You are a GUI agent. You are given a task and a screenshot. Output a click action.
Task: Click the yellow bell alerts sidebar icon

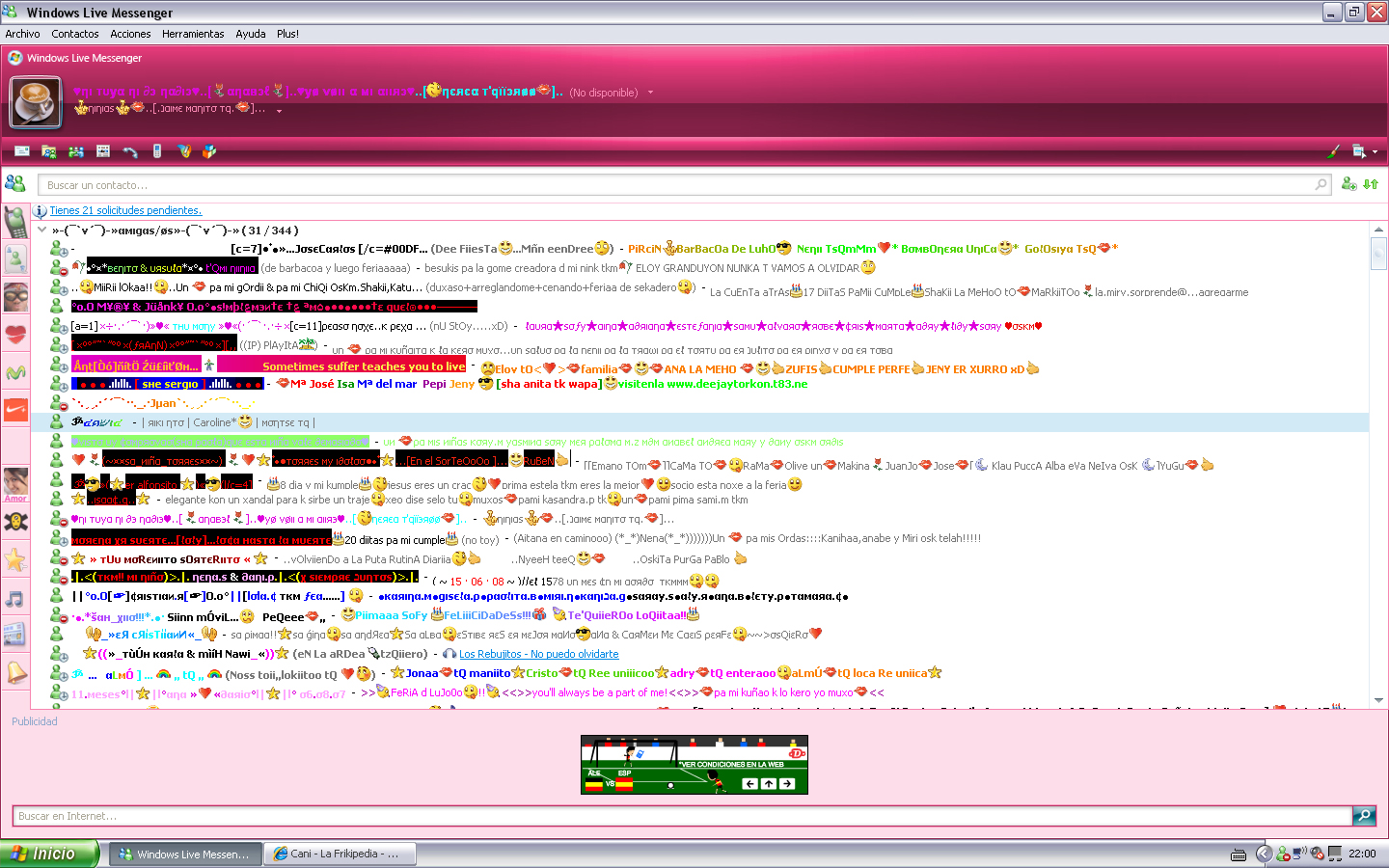[x=16, y=672]
